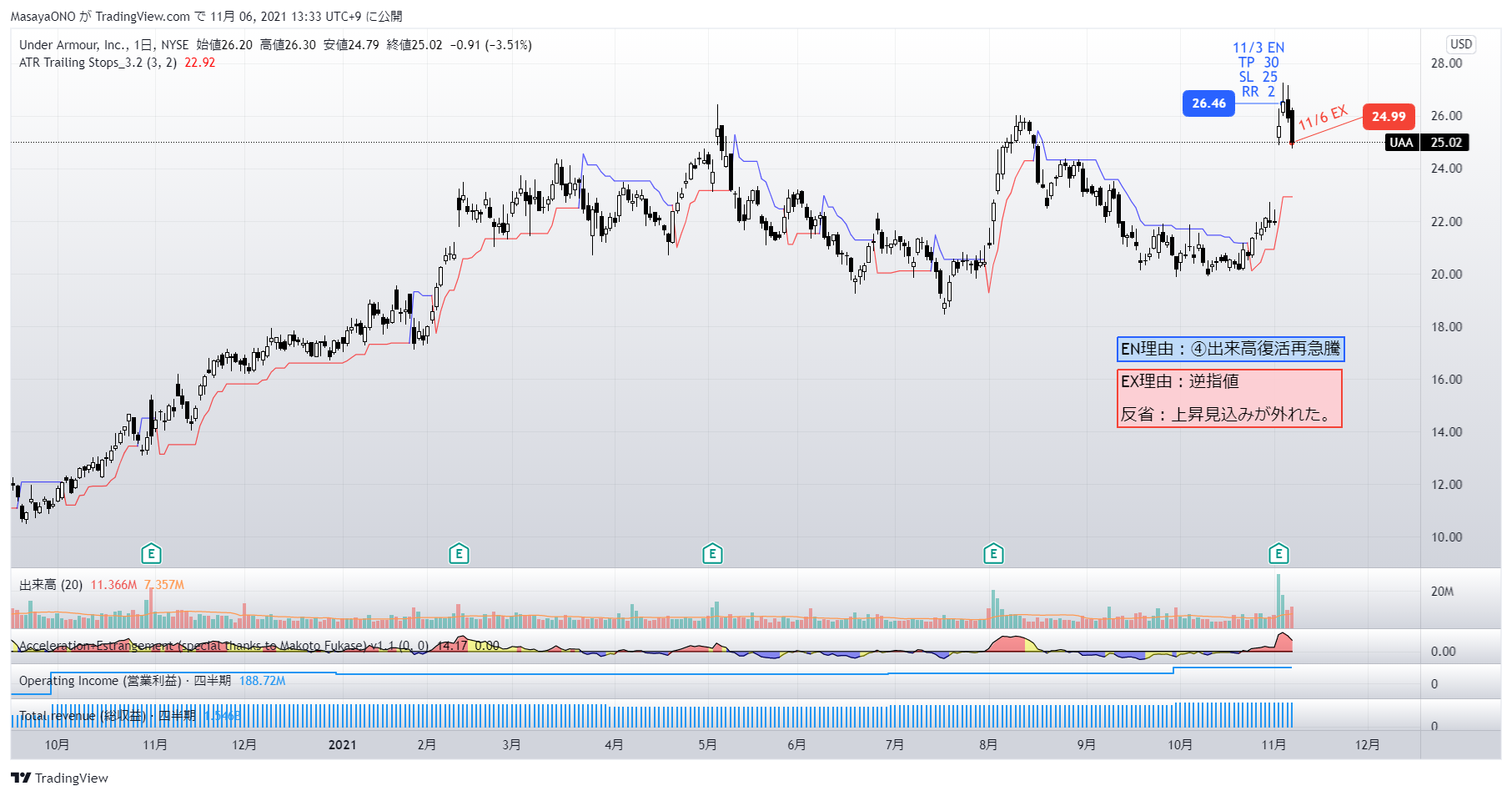1512x796 pixels.
Task: Click the 8月 label on time axis
Action: [x=988, y=745]
